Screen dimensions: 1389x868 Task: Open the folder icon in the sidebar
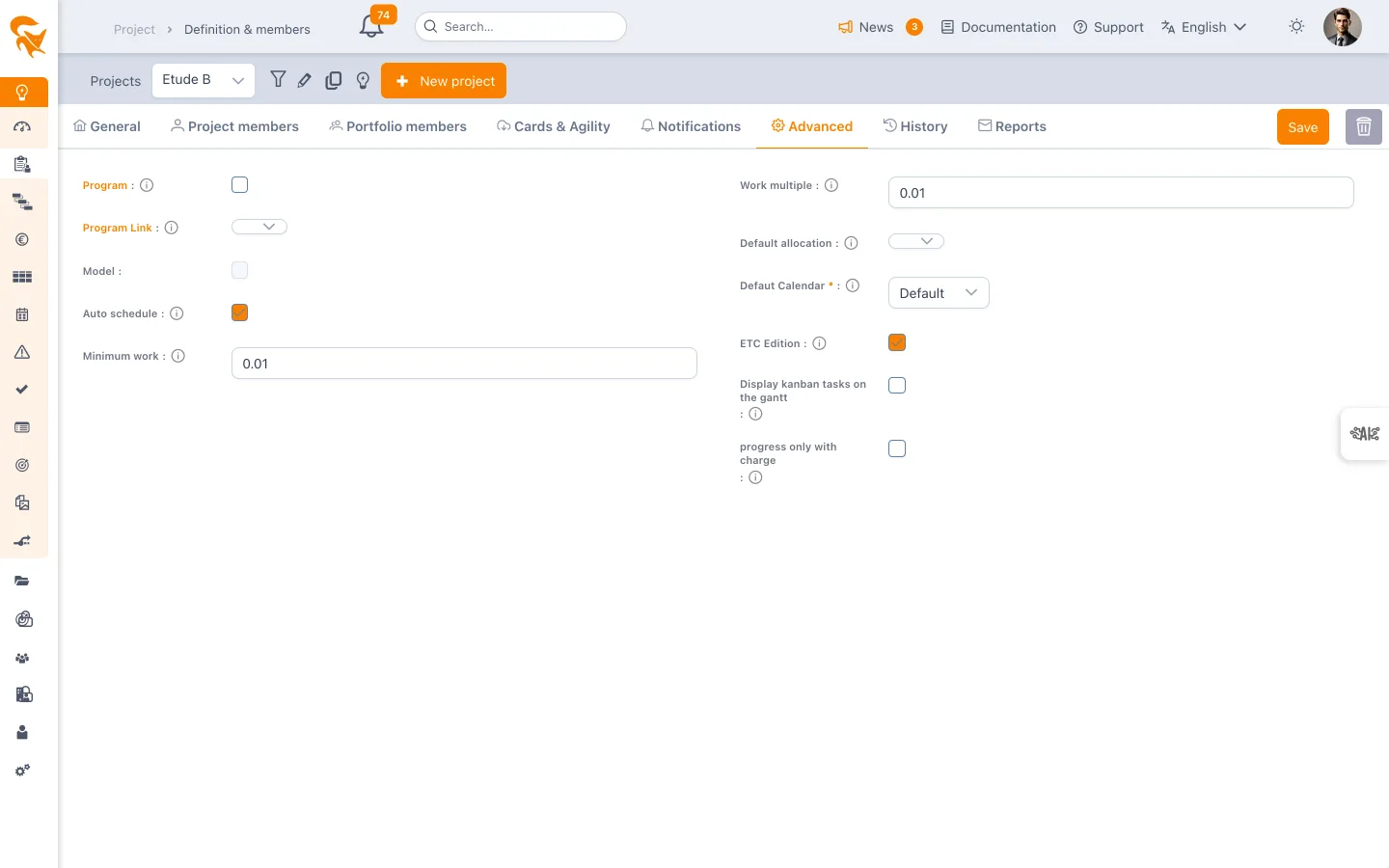(x=22, y=582)
